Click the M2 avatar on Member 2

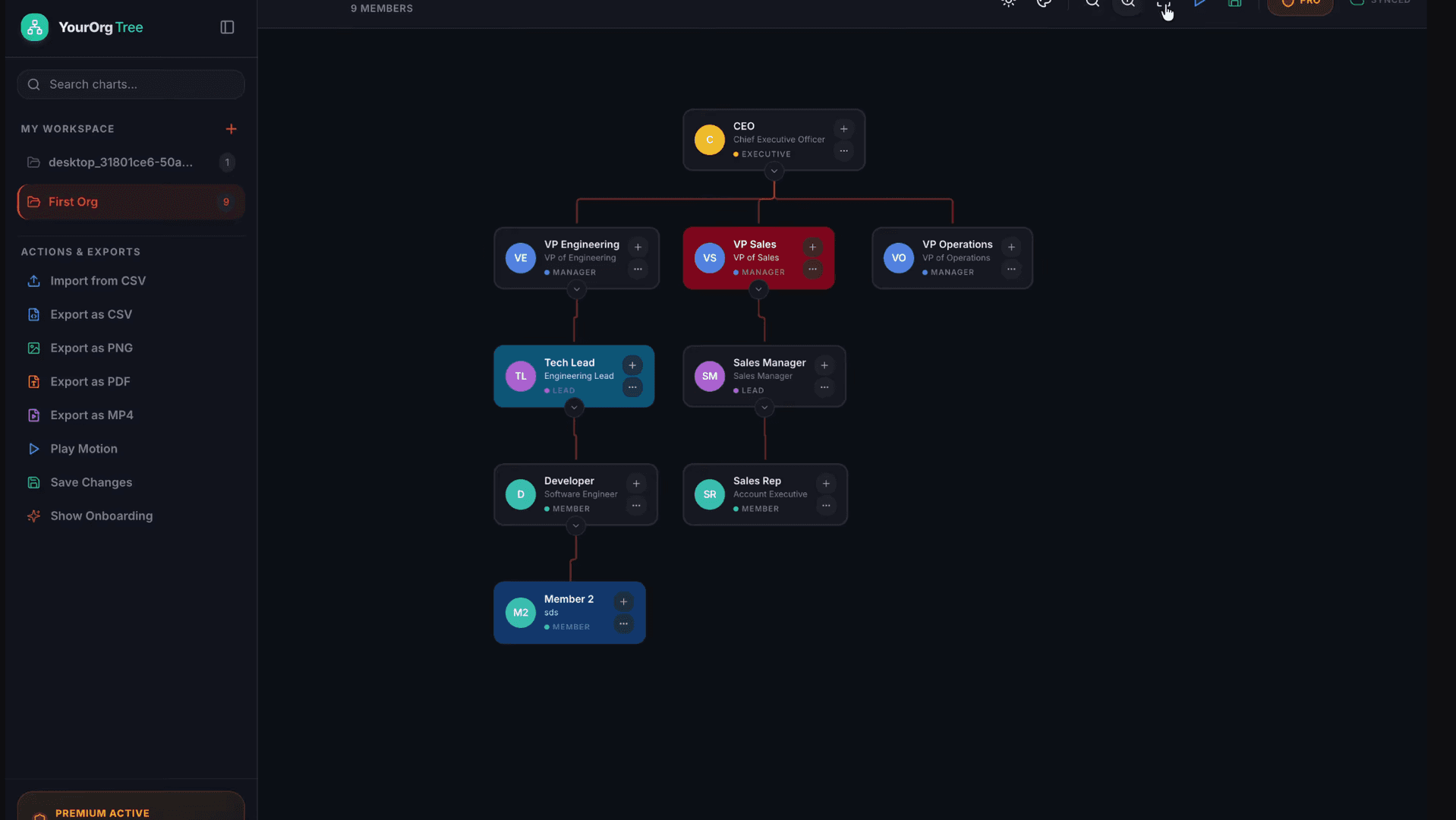[521, 613]
